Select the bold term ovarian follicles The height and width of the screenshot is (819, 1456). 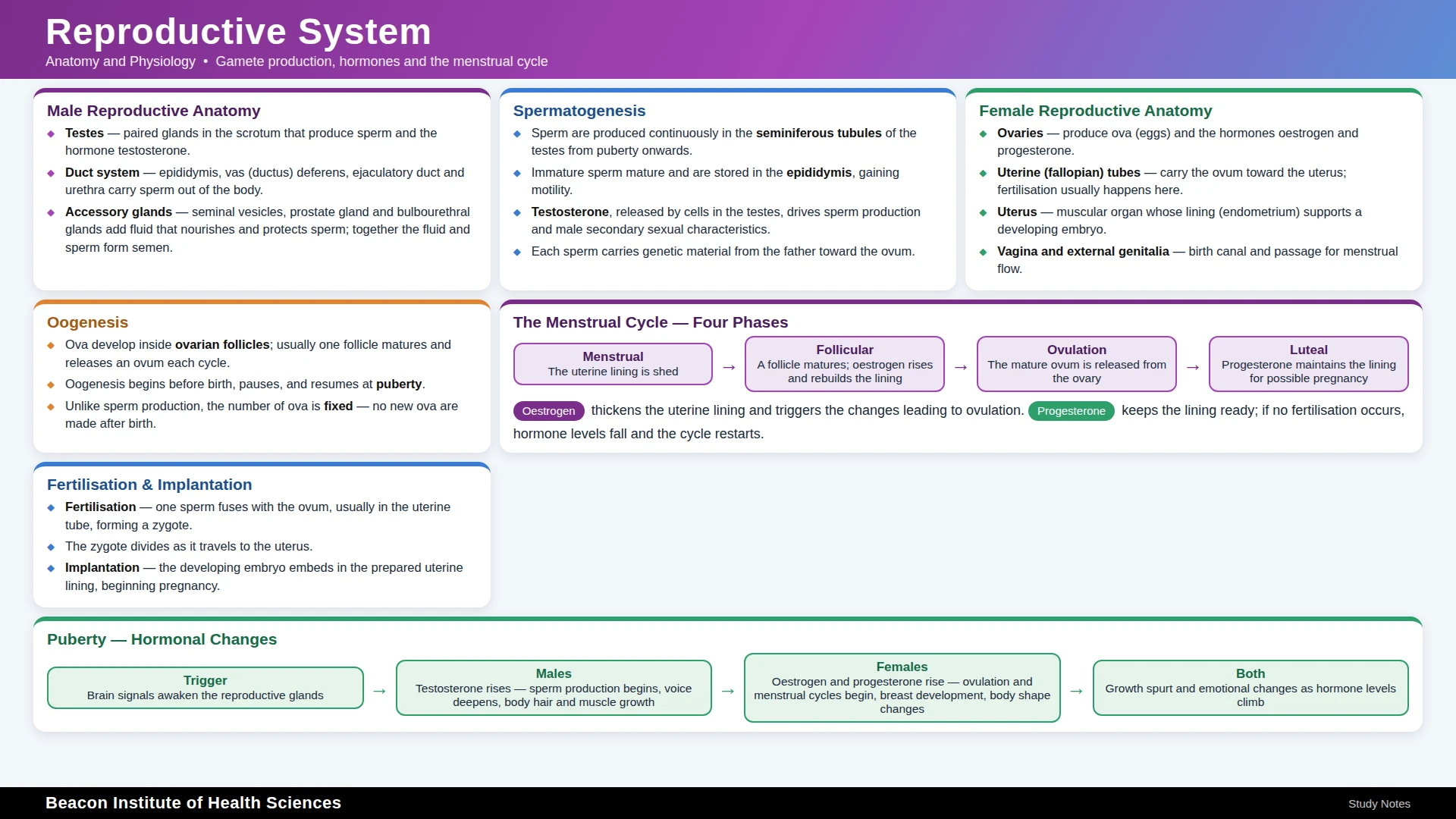222,344
